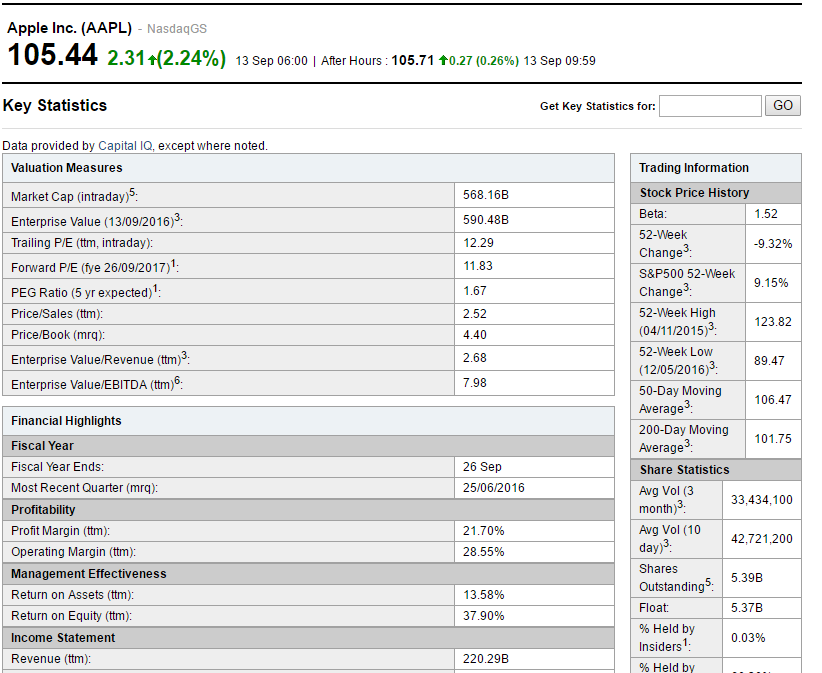
Task: Click the Float value 5.37B
Action: tap(747, 608)
